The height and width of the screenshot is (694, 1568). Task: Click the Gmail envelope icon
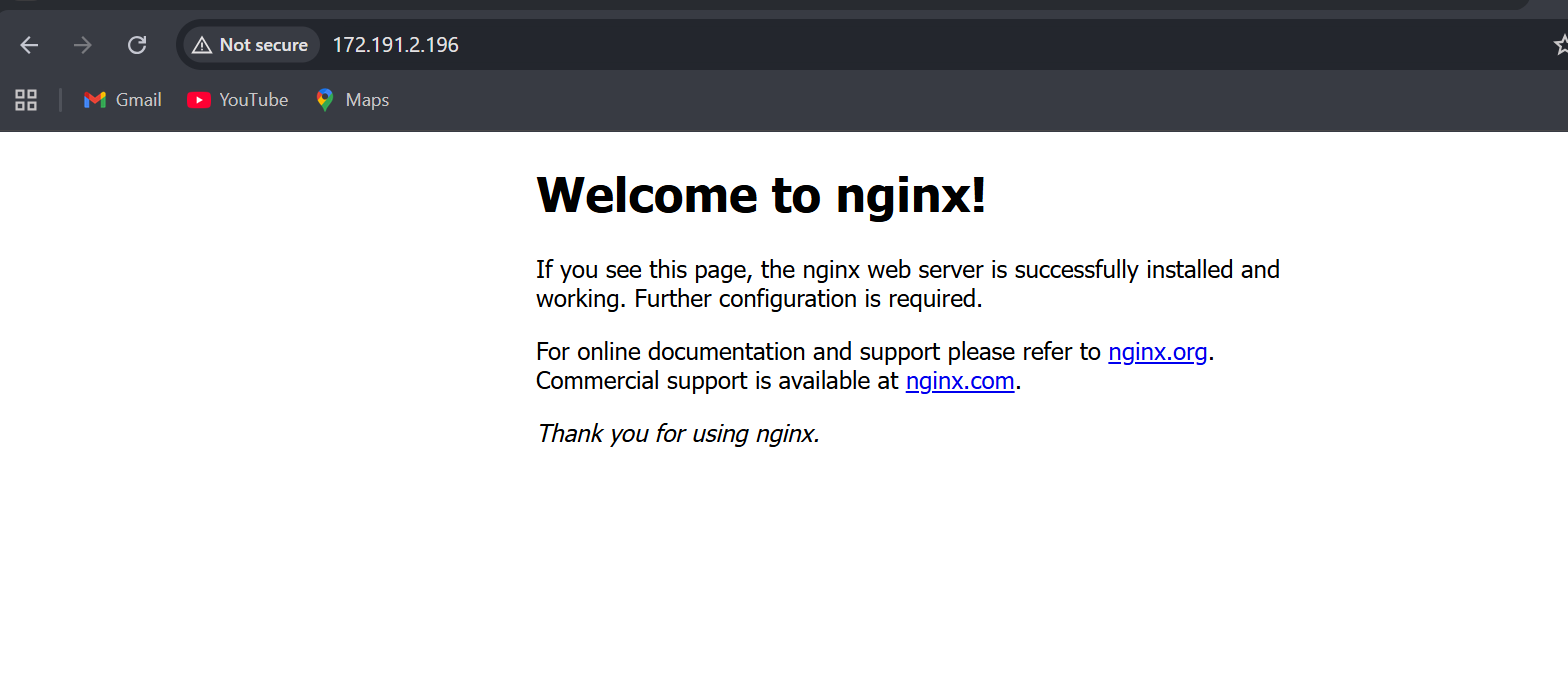click(95, 100)
